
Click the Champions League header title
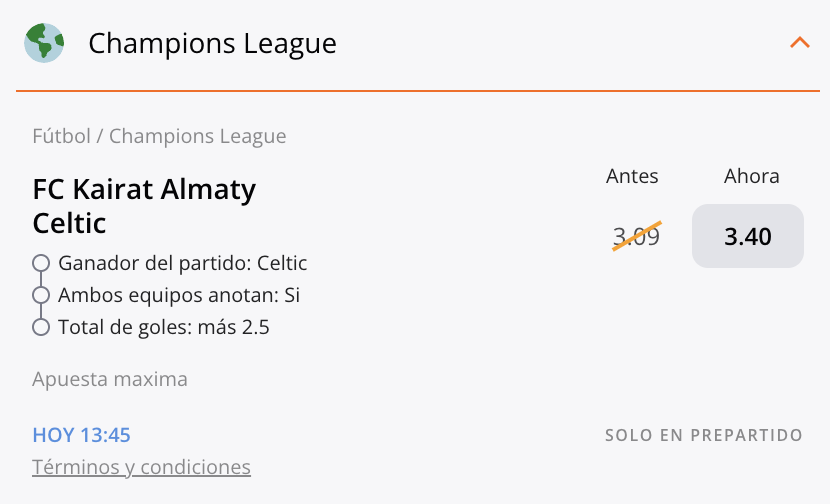click(x=212, y=44)
